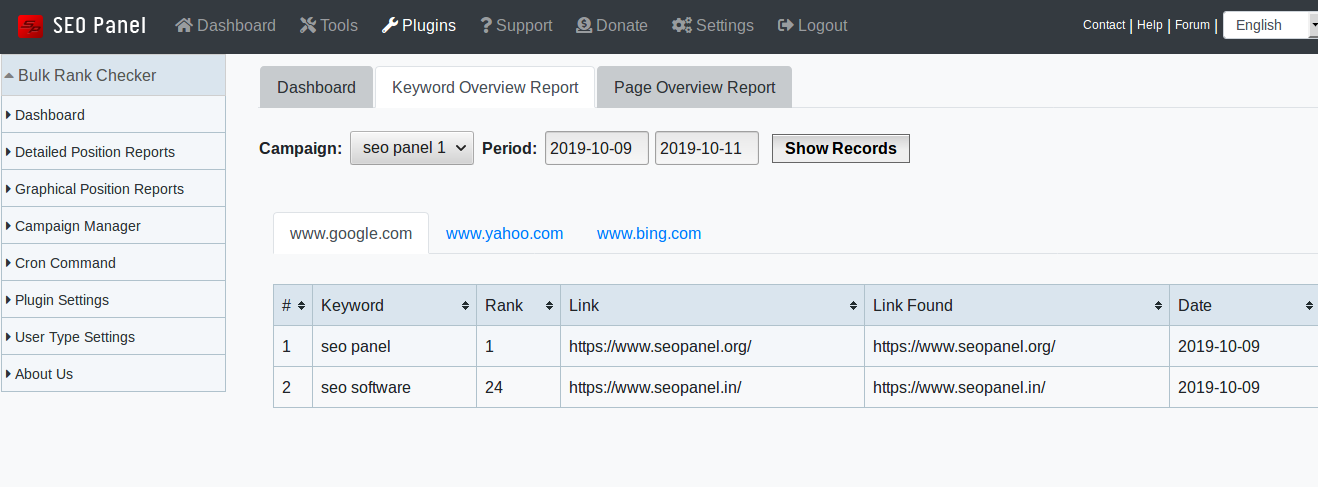Image resolution: width=1318 pixels, height=487 pixels.
Task: Click the Support question mark icon
Action: pyautogui.click(x=486, y=26)
